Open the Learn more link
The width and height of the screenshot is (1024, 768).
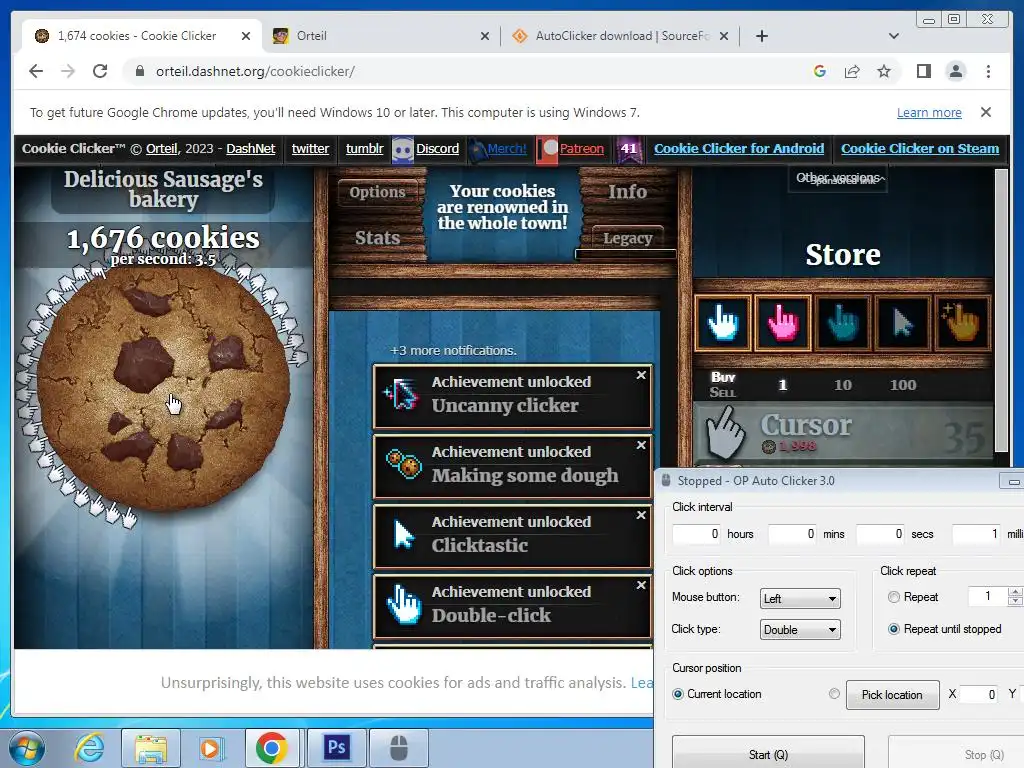tap(929, 112)
